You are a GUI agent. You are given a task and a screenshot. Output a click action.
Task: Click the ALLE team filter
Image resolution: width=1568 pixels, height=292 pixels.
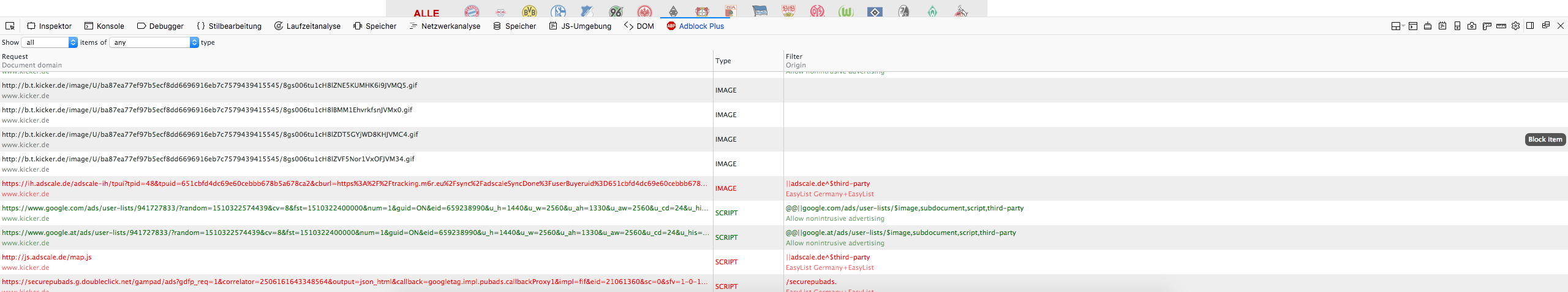coord(426,13)
